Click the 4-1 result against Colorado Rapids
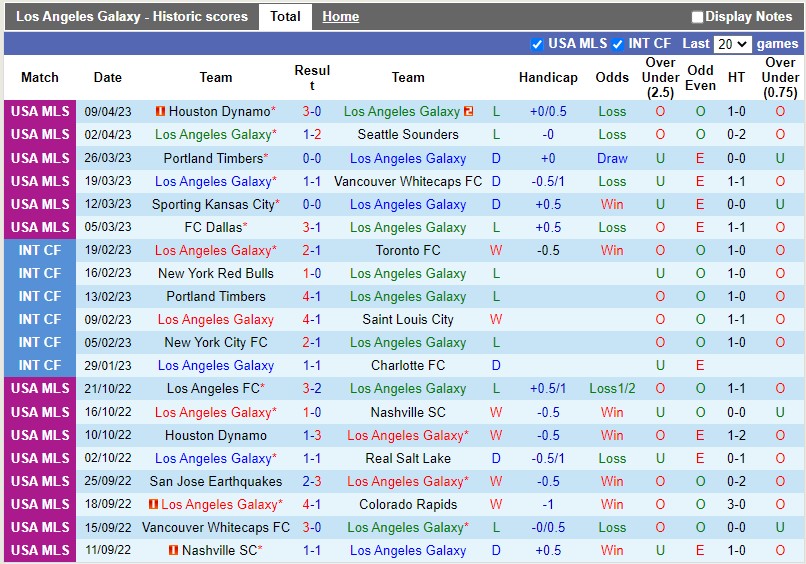This screenshot has height=564, width=806. (312, 504)
